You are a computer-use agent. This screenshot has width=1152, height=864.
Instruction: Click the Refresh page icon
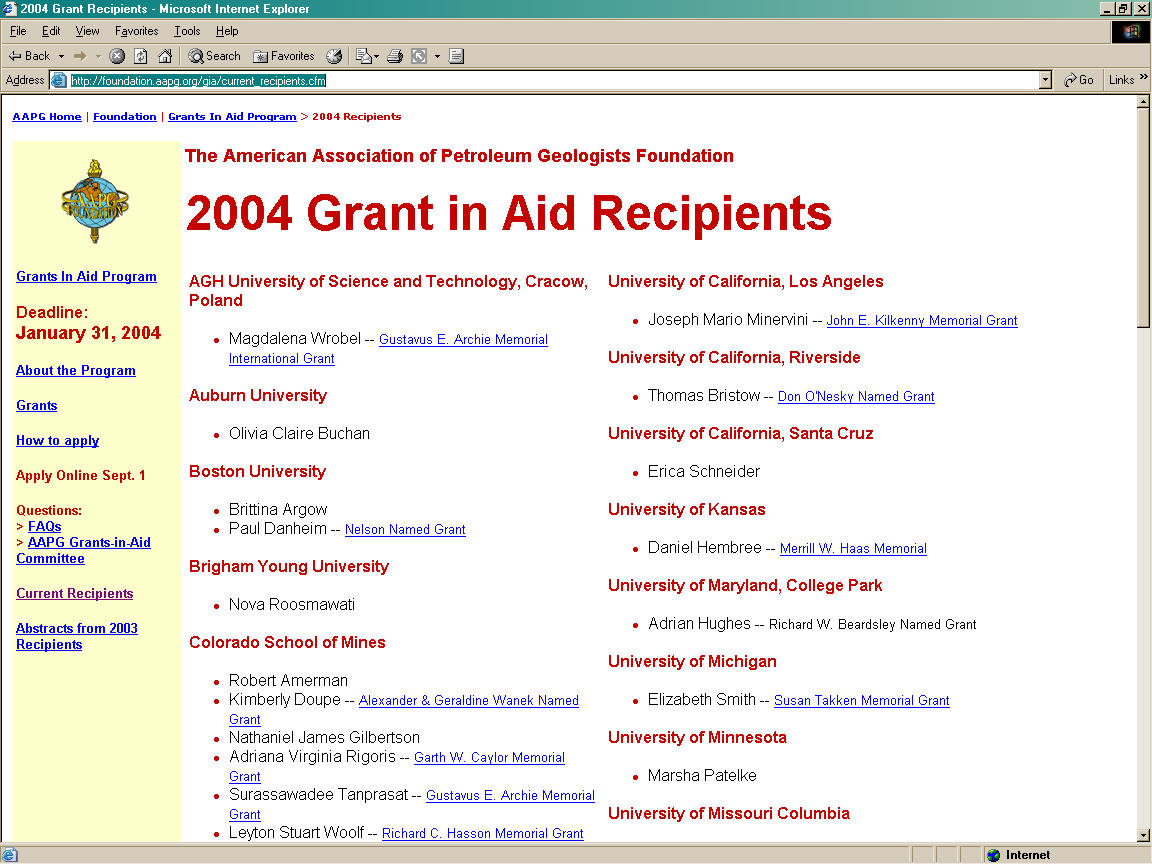[x=141, y=56]
